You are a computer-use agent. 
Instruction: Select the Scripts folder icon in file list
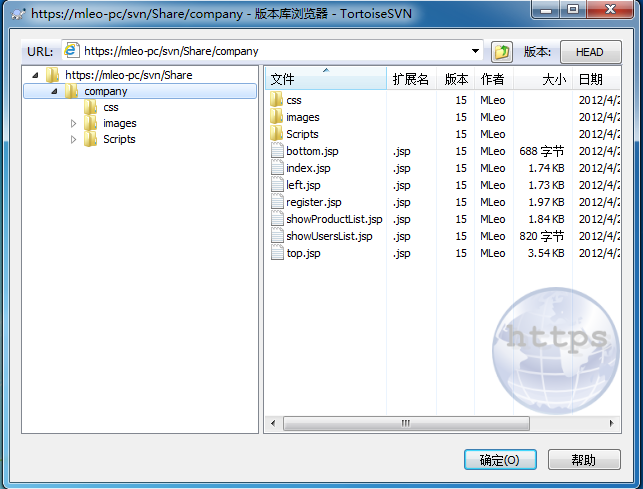pos(277,134)
